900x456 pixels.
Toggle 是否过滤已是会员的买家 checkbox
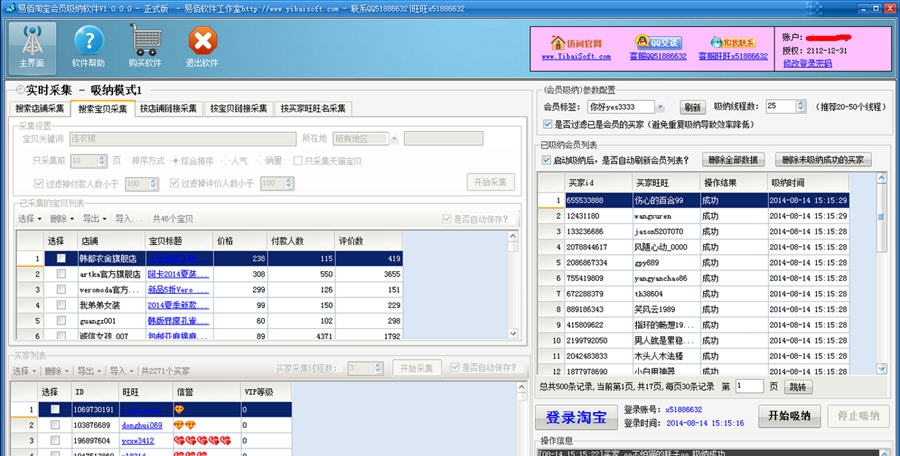click(546, 125)
